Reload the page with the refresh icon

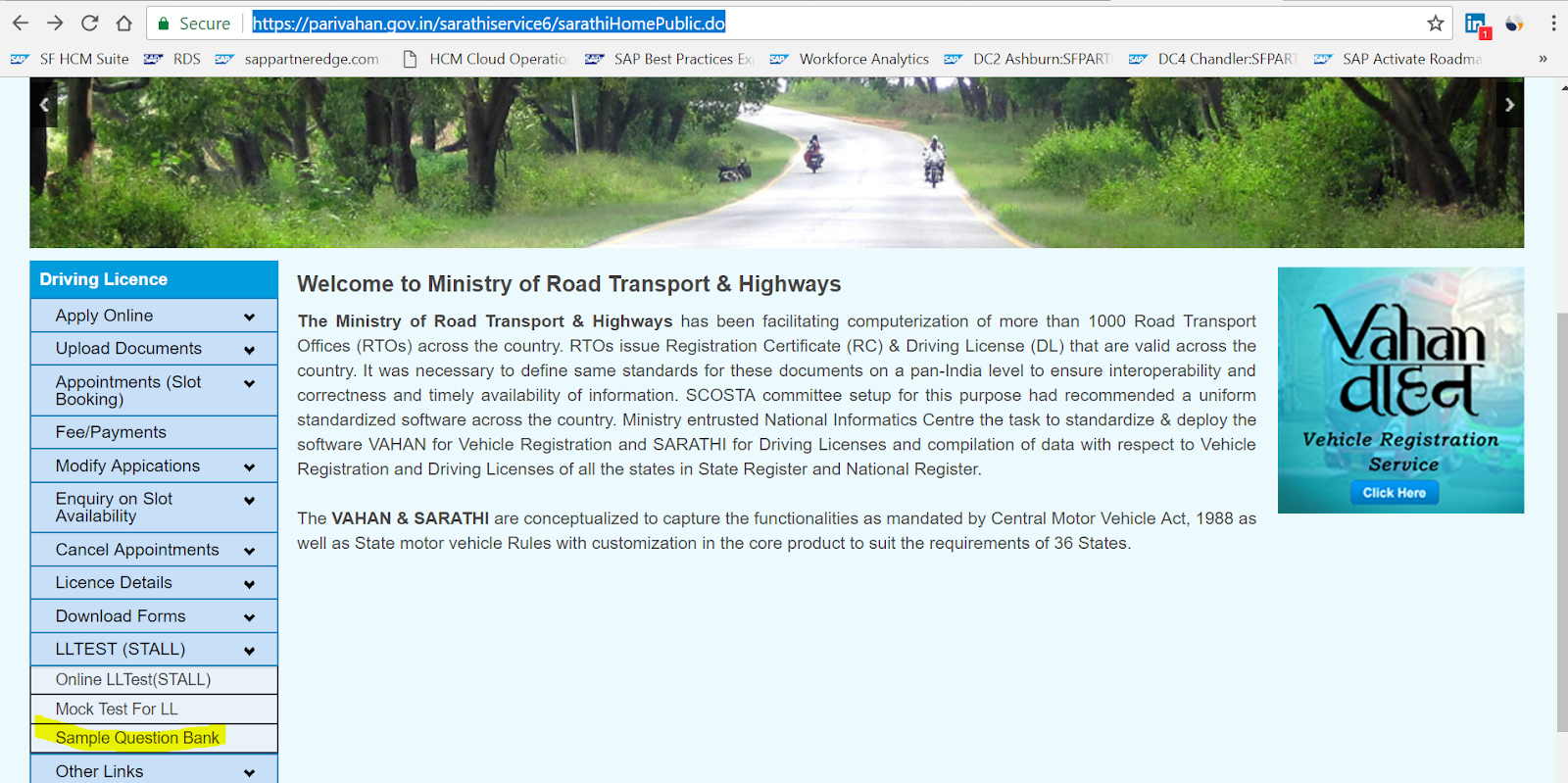pyautogui.click(x=89, y=23)
